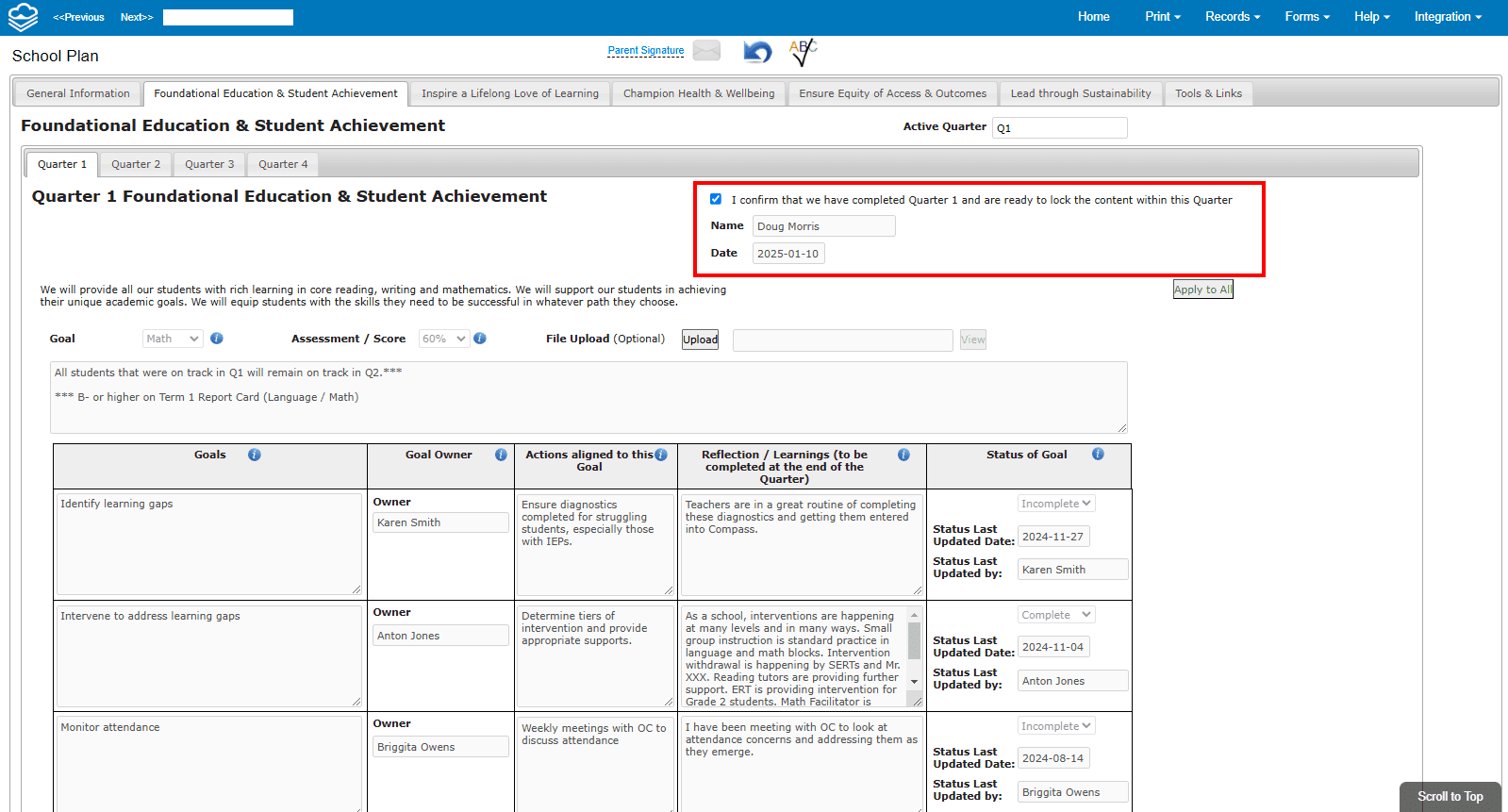Click the Name field containing Doug Morris
Image resolution: width=1508 pixels, height=812 pixels.
pyautogui.click(x=824, y=226)
